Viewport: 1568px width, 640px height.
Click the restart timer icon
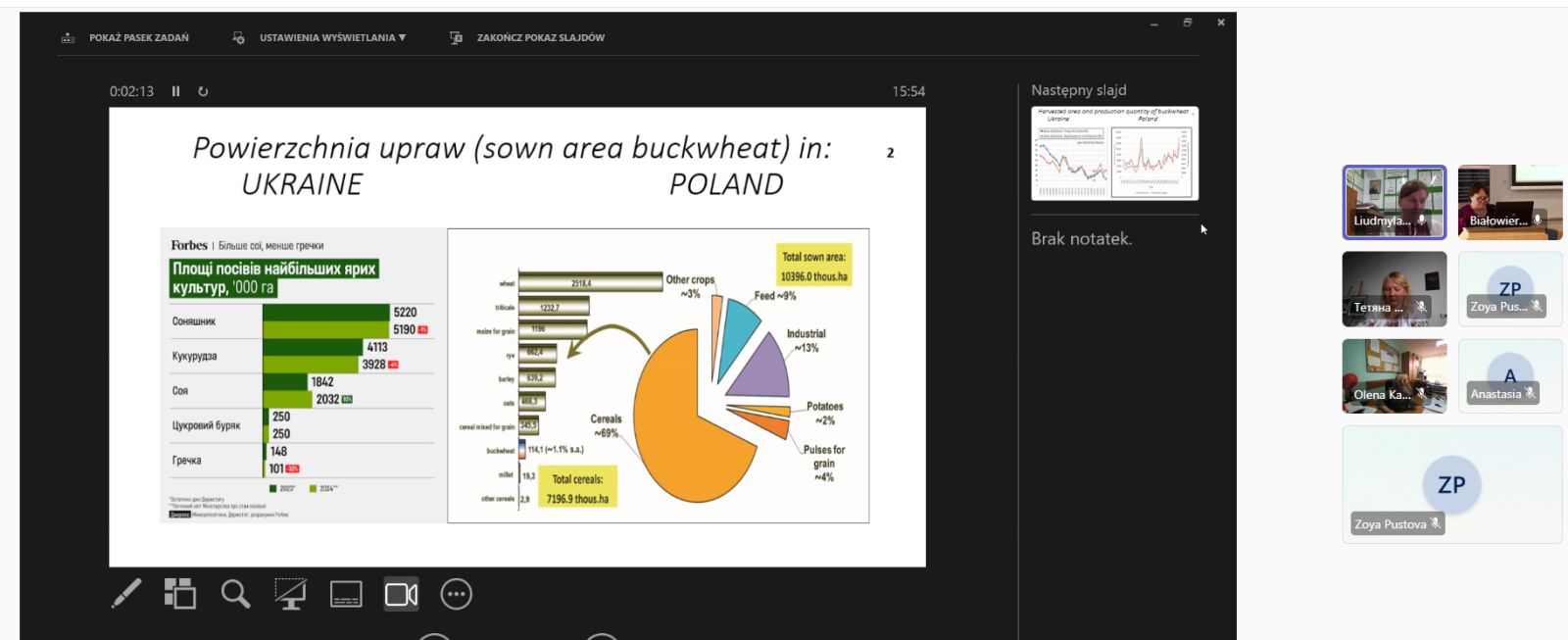click(x=203, y=91)
